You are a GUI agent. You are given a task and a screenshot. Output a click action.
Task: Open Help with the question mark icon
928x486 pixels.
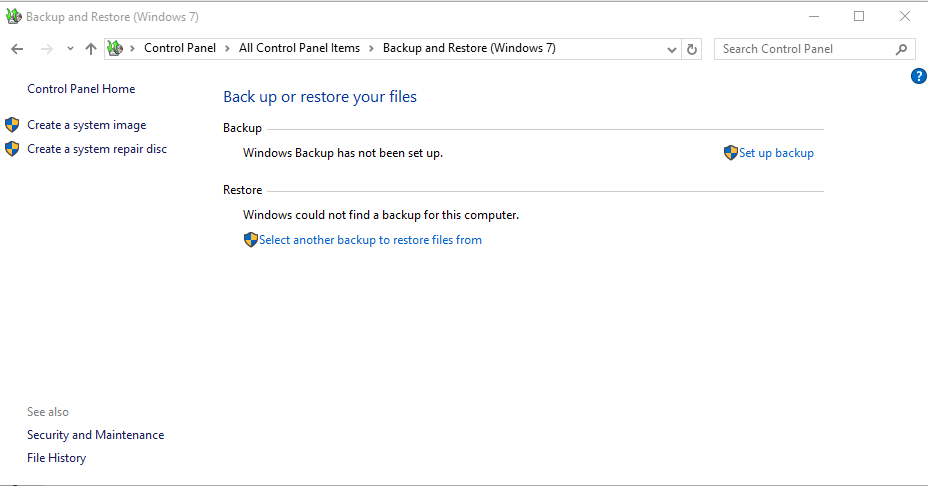point(919,76)
